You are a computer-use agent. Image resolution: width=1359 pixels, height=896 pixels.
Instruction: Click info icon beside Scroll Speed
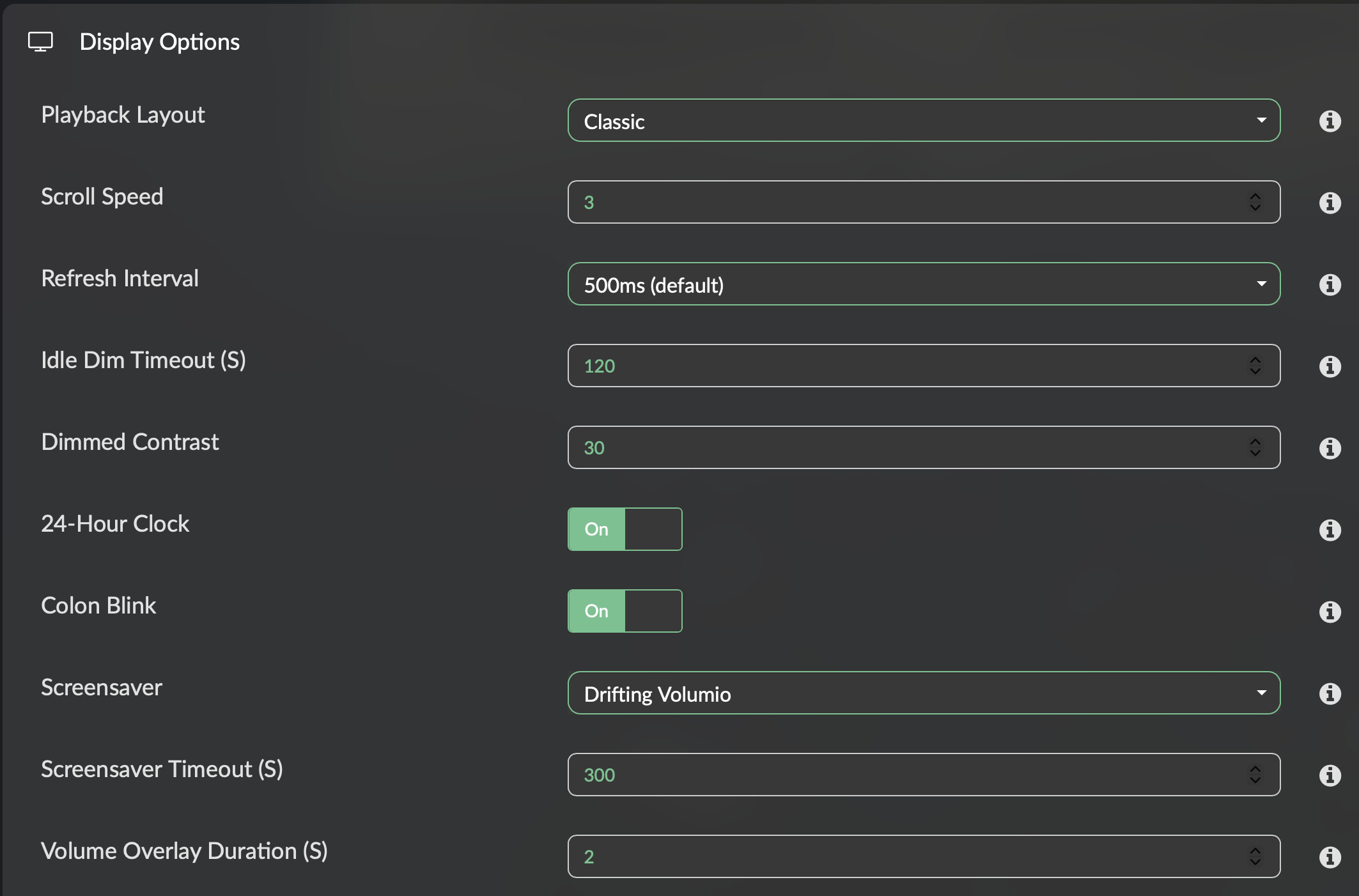(x=1330, y=203)
